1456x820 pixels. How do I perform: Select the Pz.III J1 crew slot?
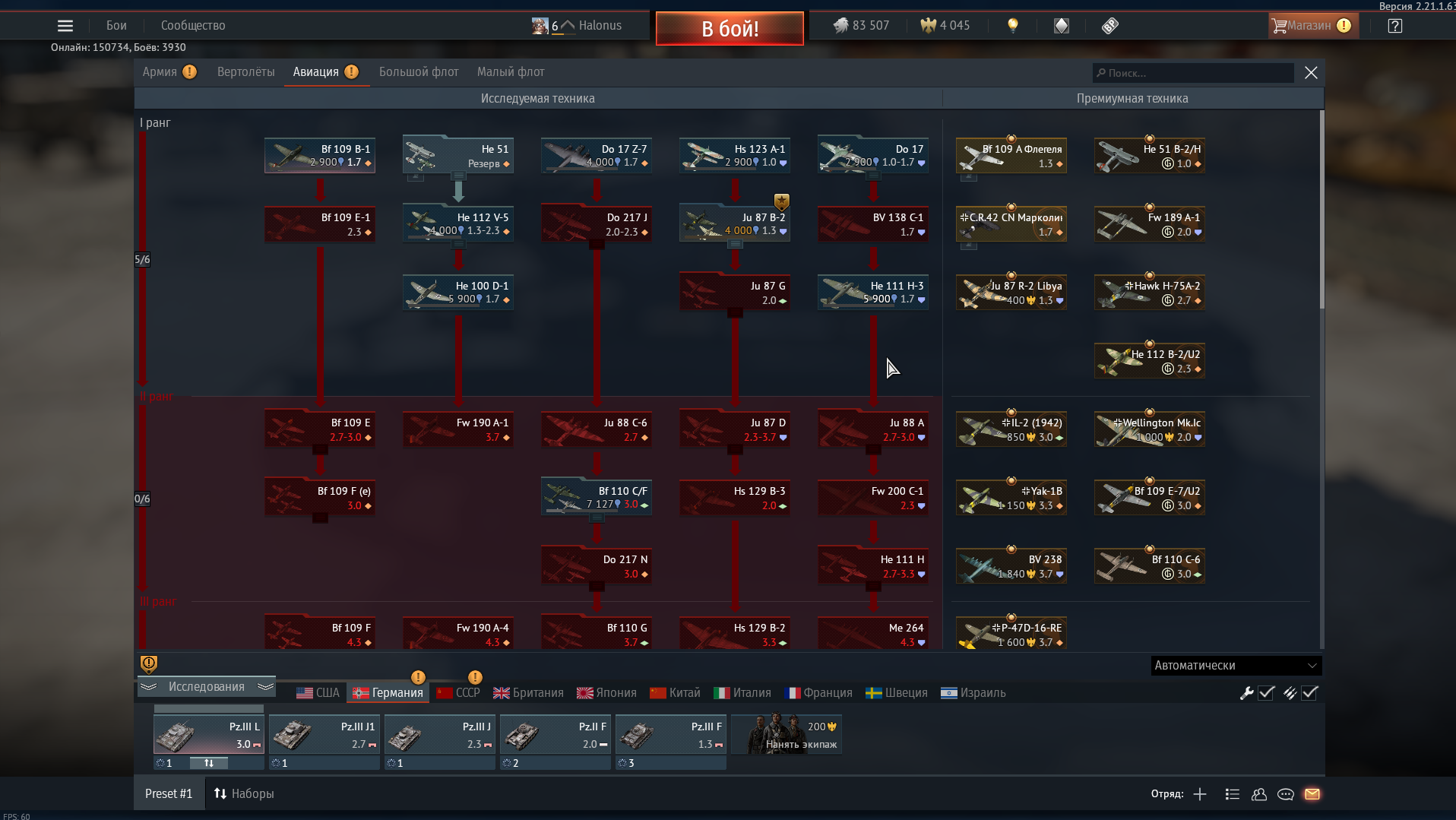coord(324,735)
